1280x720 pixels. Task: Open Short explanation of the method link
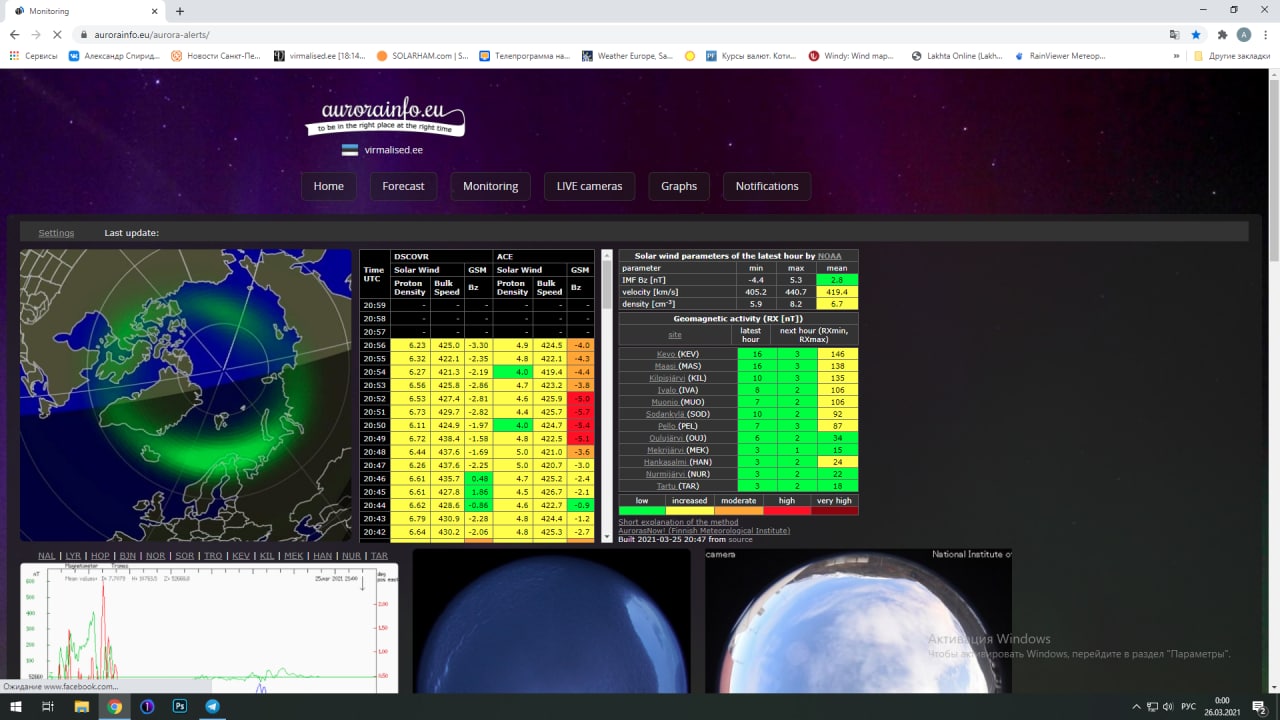(678, 522)
